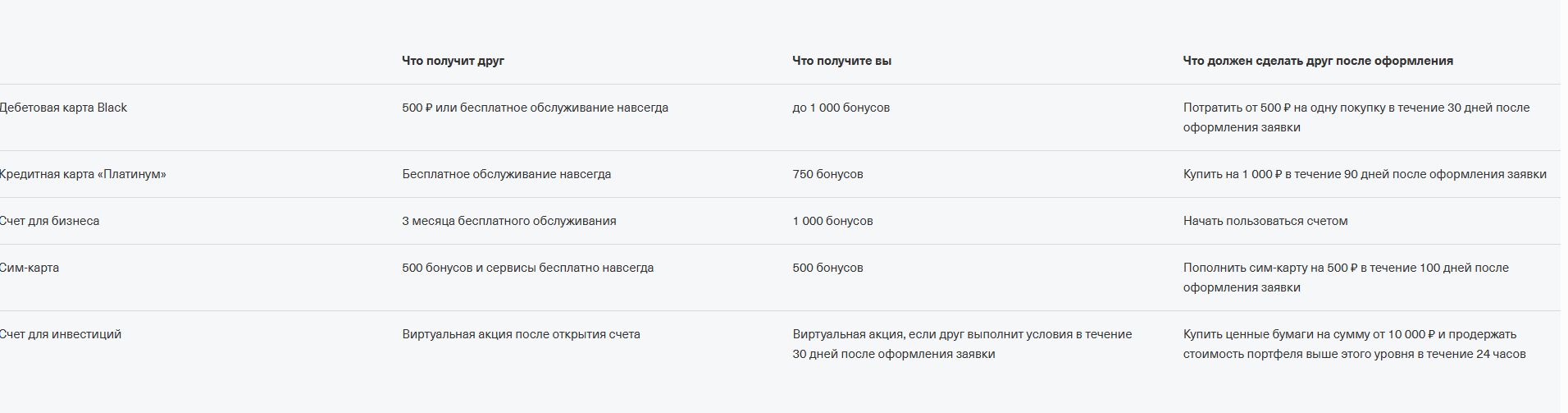Click "Купить ценные бумаги на сумму от 10 000 ₽" text
Image resolution: width=1568 pixels, height=413 pixels.
click(1308, 334)
